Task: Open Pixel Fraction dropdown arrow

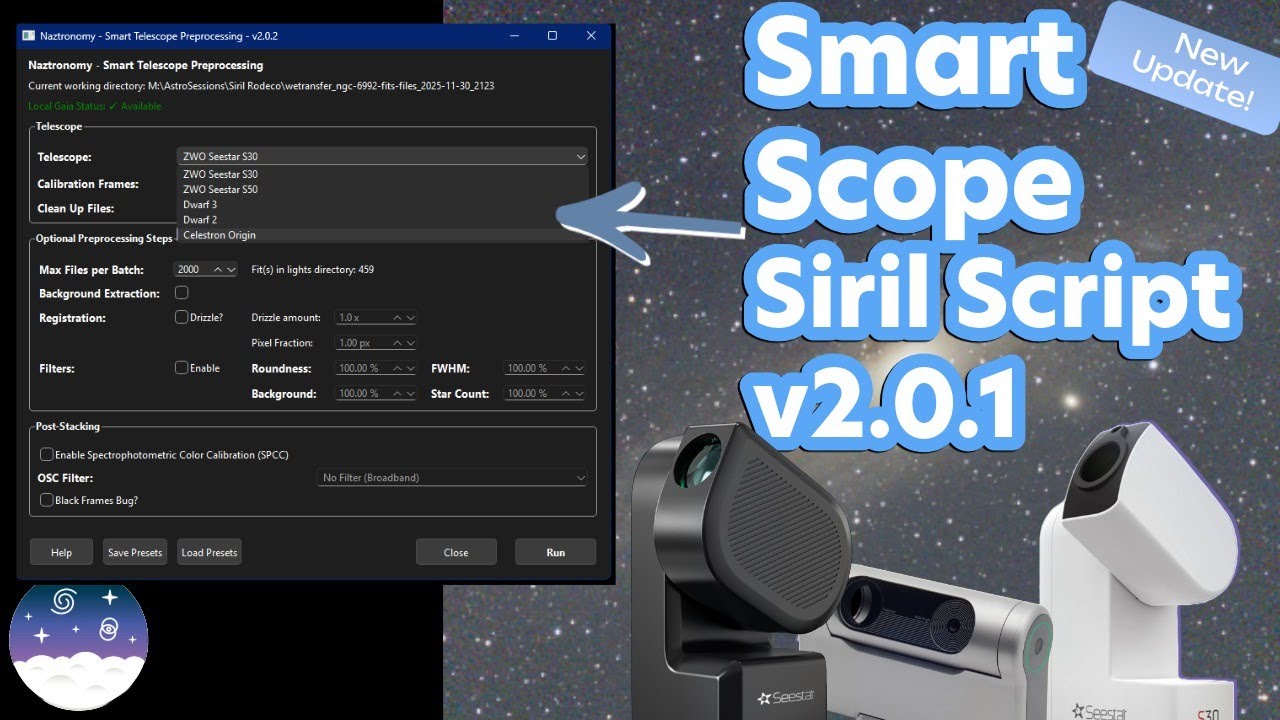Action: (410, 343)
